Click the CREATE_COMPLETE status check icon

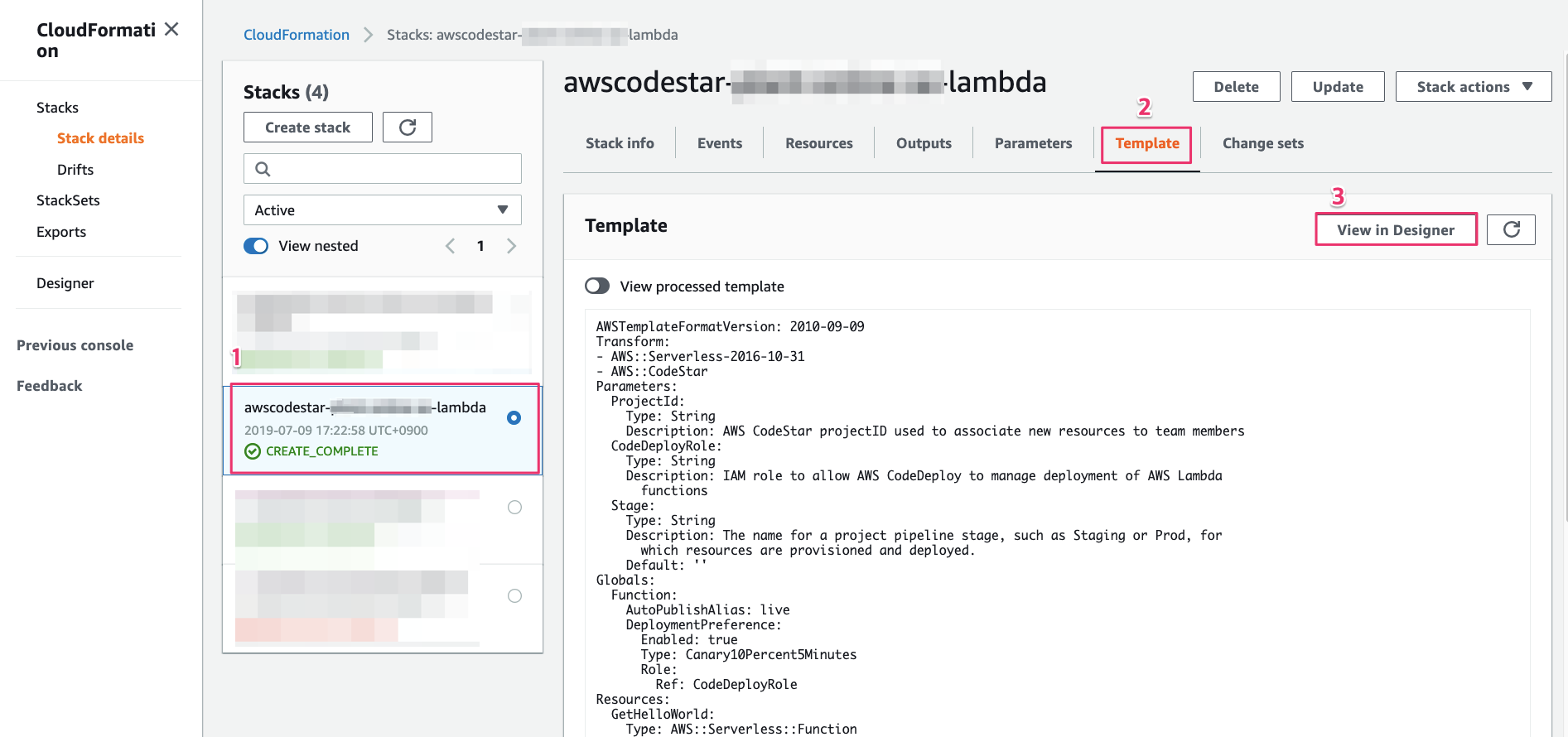[253, 451]
